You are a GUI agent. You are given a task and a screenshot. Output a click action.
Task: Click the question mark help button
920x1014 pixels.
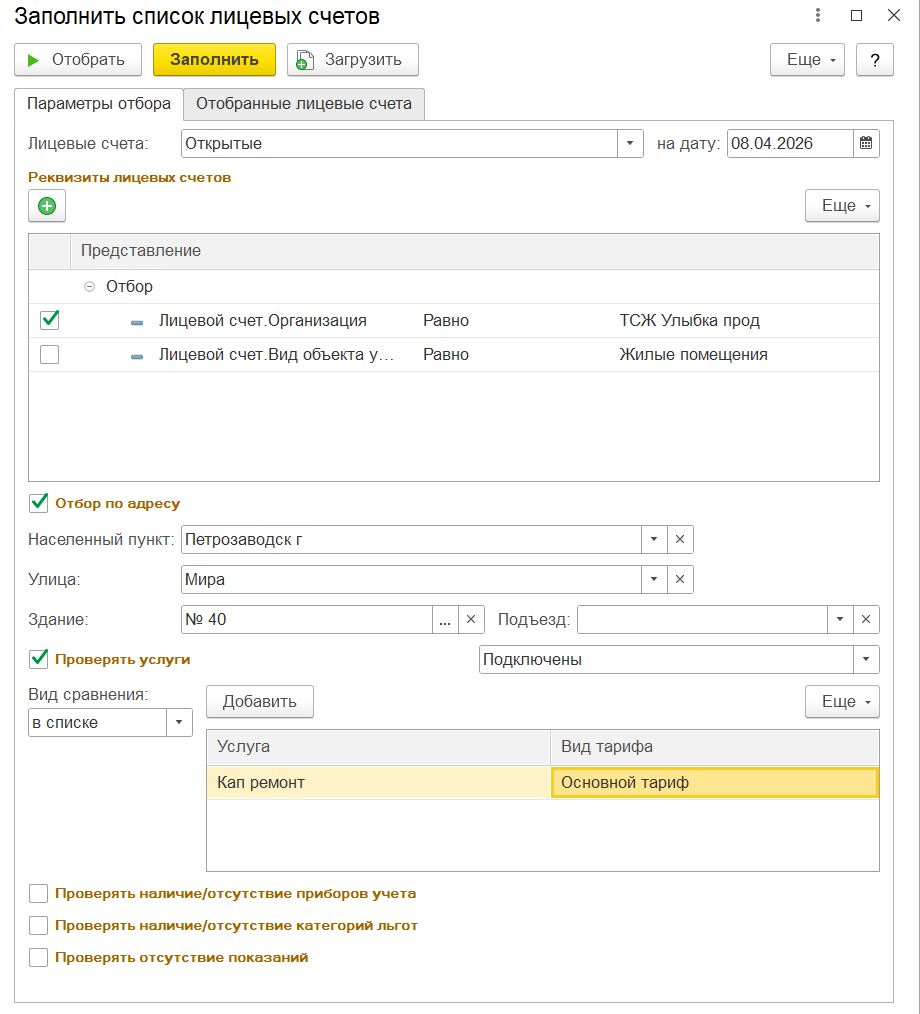coord(875,59)
